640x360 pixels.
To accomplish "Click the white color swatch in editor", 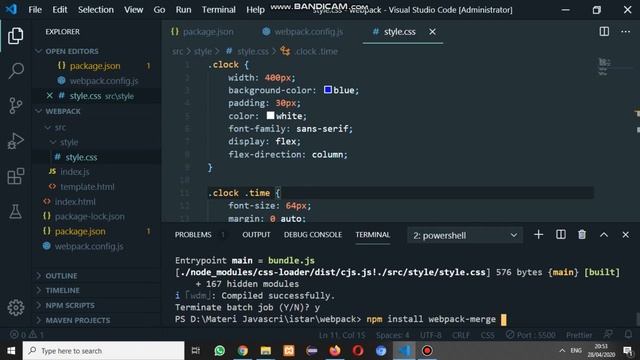I will click(270, 116).
